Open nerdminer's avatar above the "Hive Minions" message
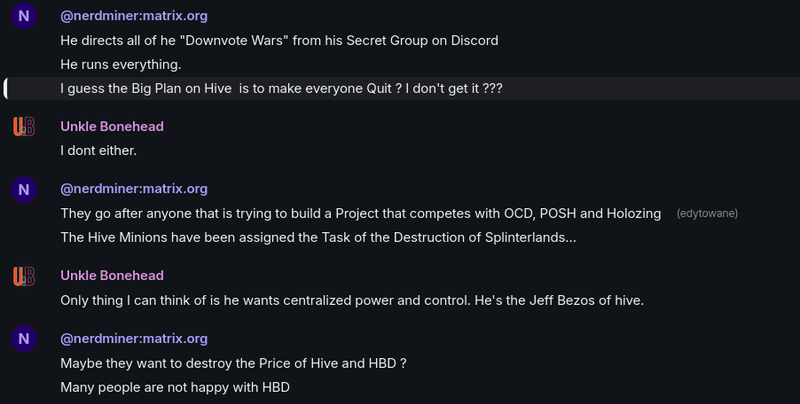 tap(25, 189)
